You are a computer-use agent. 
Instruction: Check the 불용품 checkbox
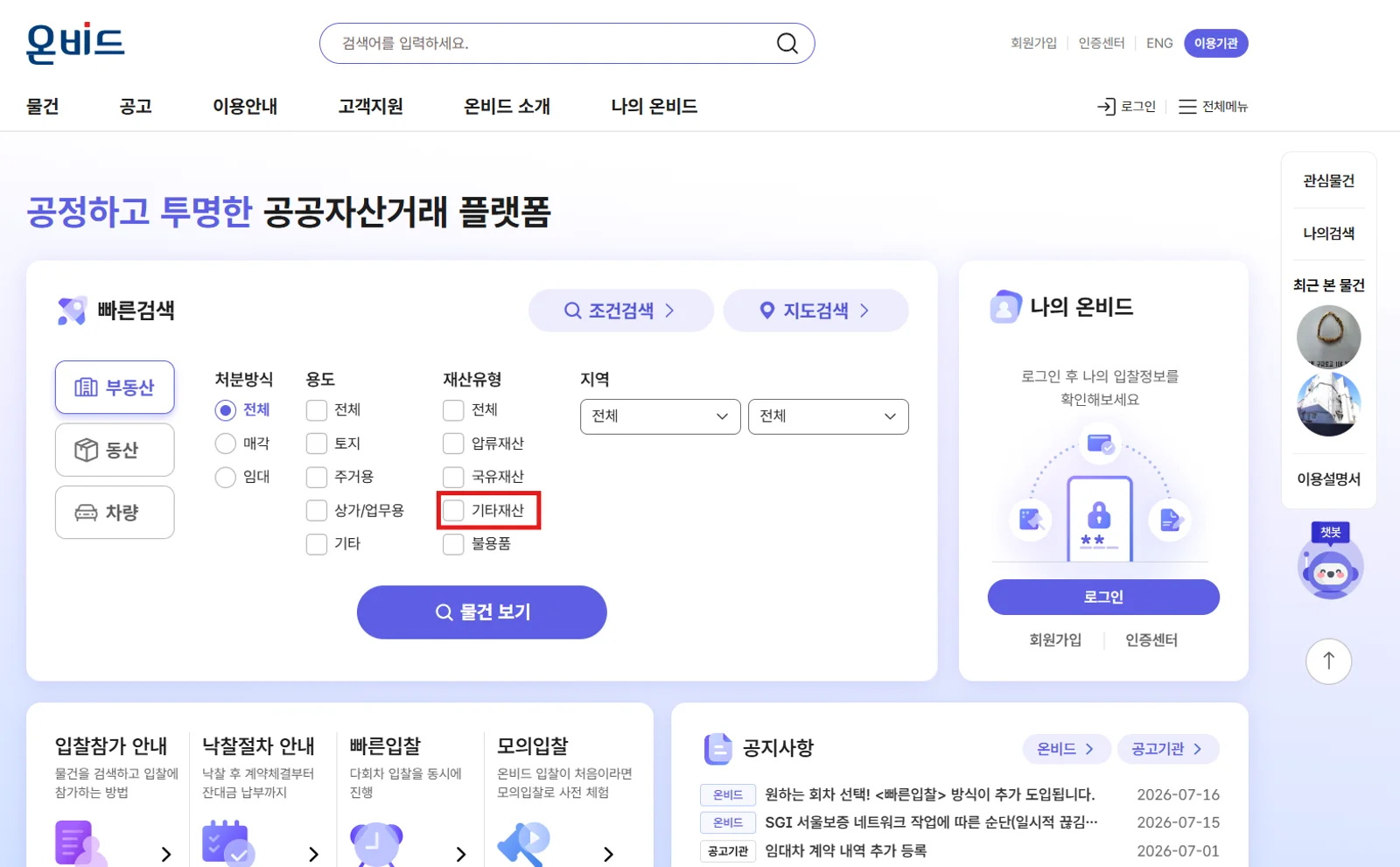(x=453, y=544)
